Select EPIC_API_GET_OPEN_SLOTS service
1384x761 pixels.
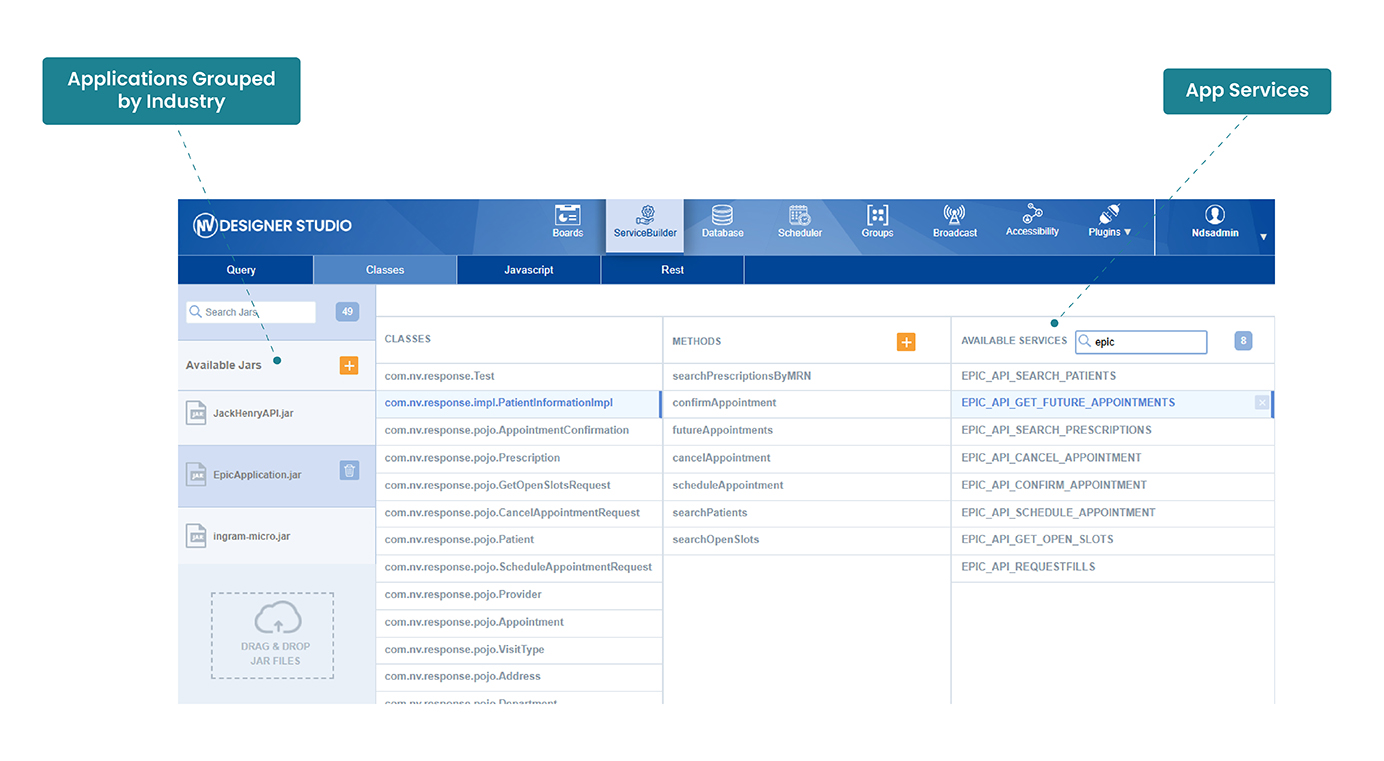[1113, 539]
